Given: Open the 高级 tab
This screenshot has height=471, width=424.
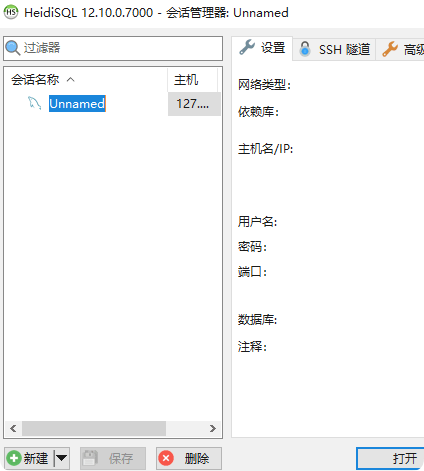Looking at the screenshot, I should pos(400,49).
